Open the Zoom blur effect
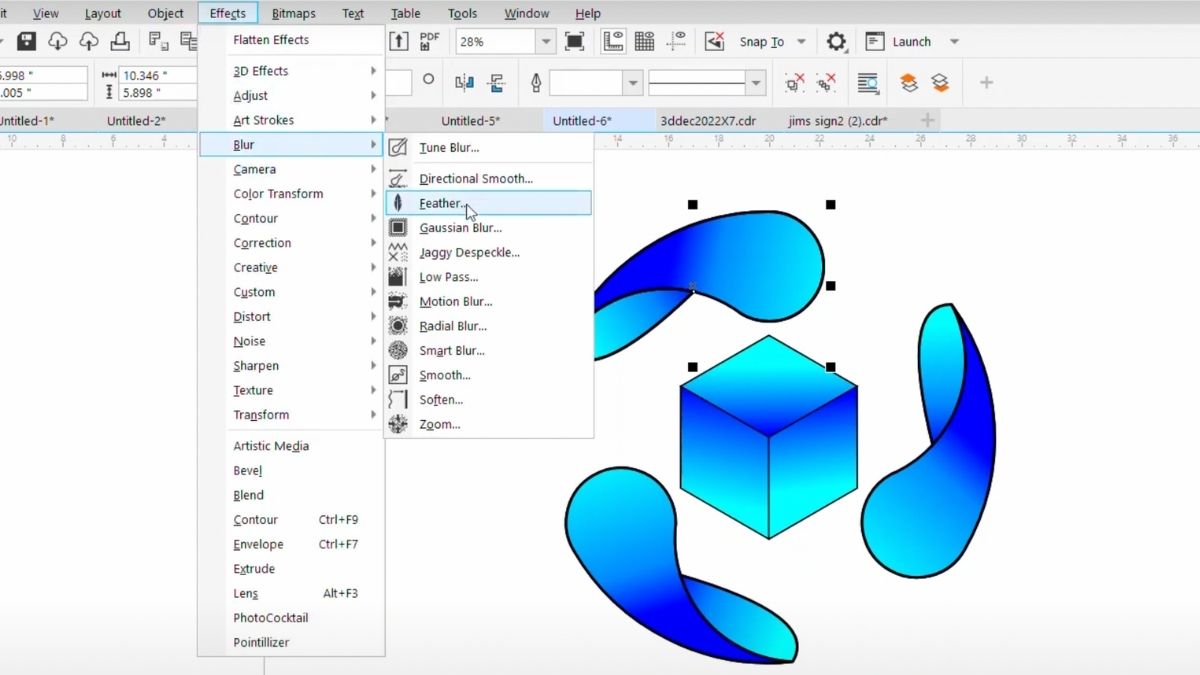This screenshot has width=1200, height=675. pyautogui.click(x=440, y=424)
